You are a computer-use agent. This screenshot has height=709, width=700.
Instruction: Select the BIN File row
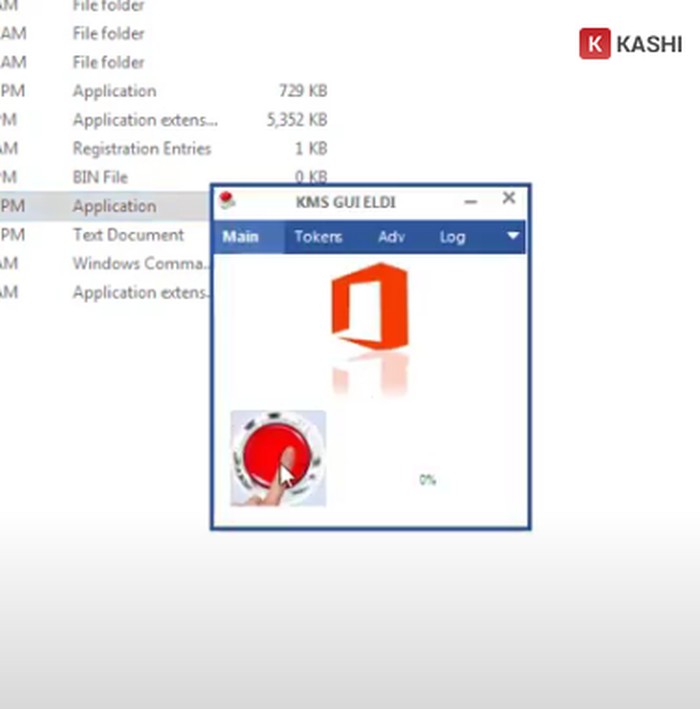tap(164, 177)
